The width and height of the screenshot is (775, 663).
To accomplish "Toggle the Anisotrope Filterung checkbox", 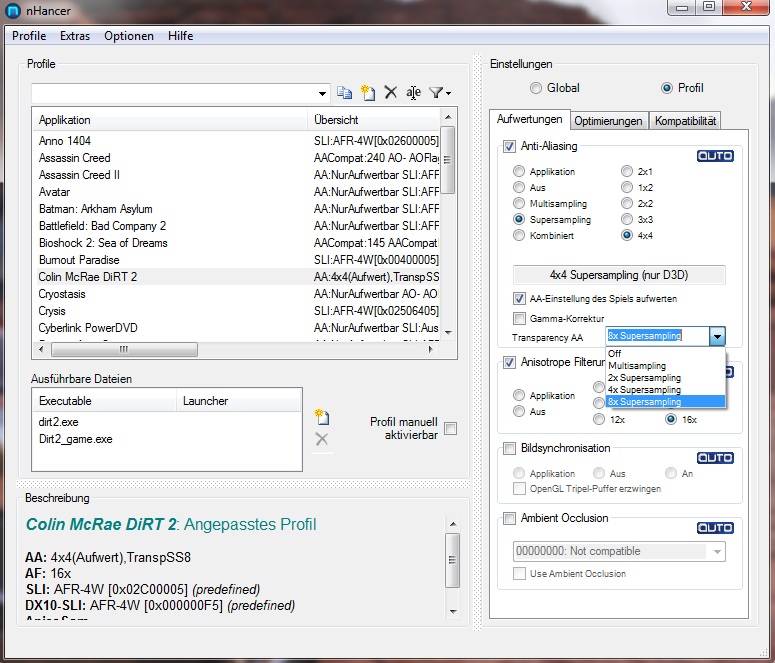I will [x=509, y=362].
